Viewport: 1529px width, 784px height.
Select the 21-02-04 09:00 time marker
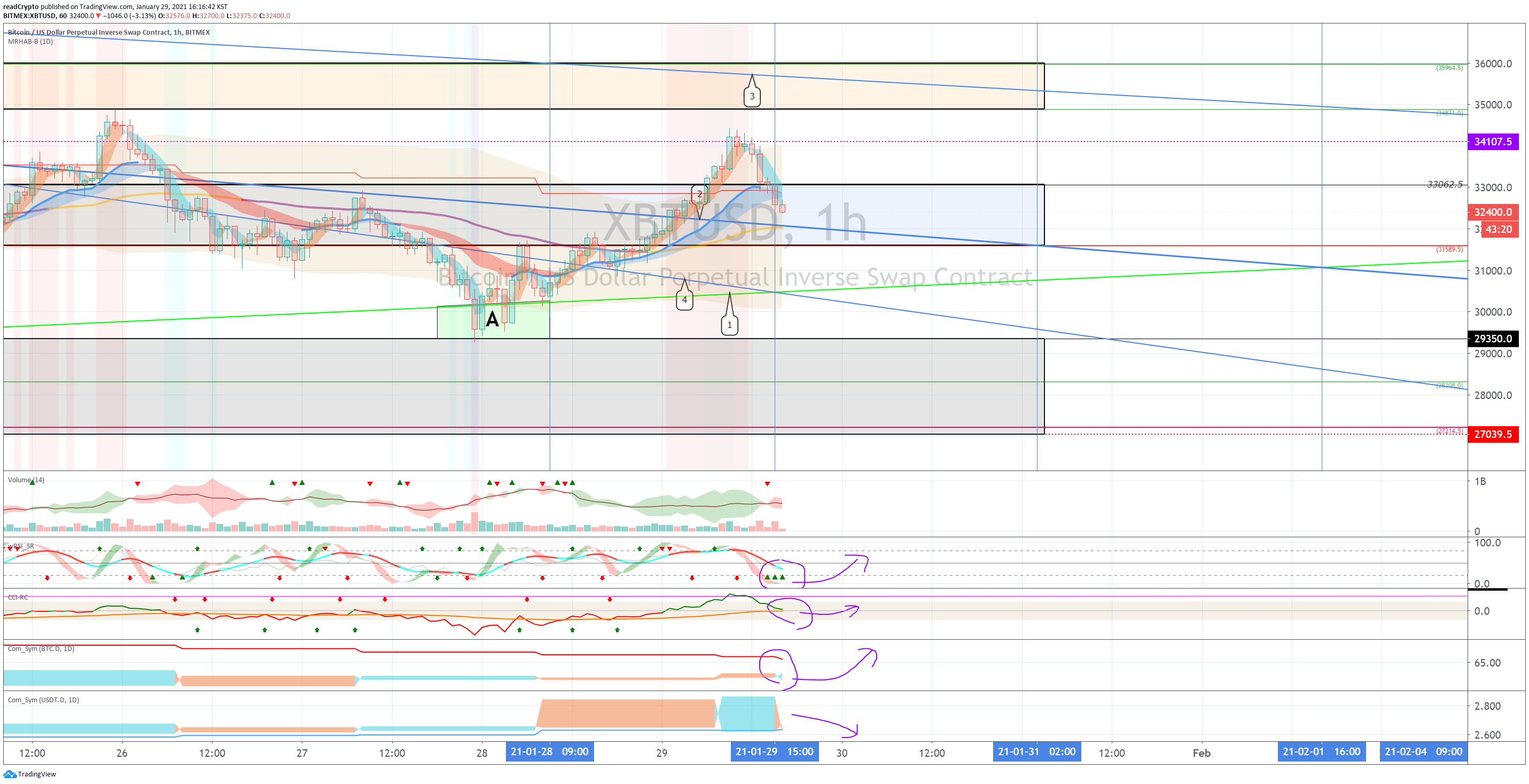click(x=1423, y=751)
